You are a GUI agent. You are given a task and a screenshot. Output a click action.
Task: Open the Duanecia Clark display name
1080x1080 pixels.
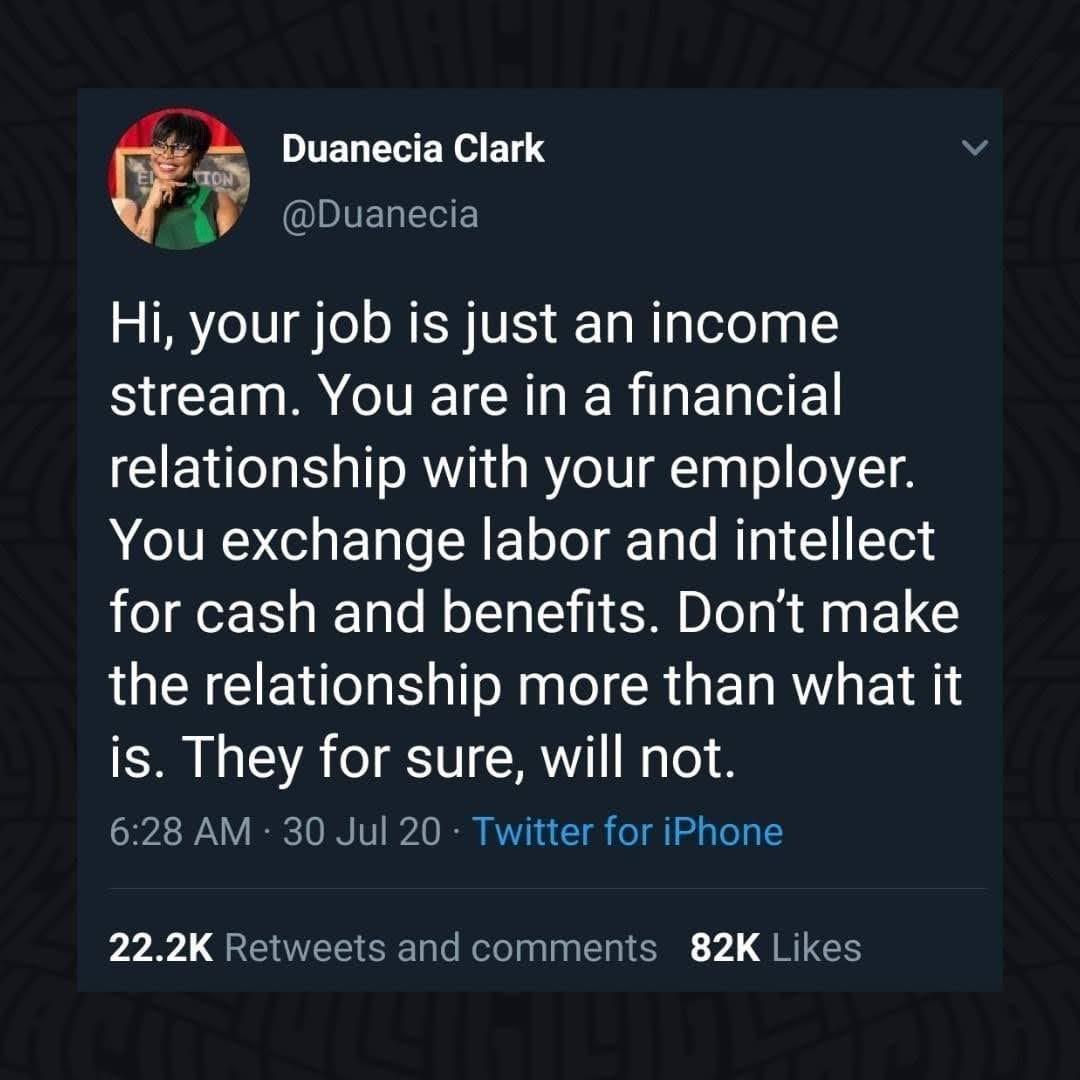(413, 149)
